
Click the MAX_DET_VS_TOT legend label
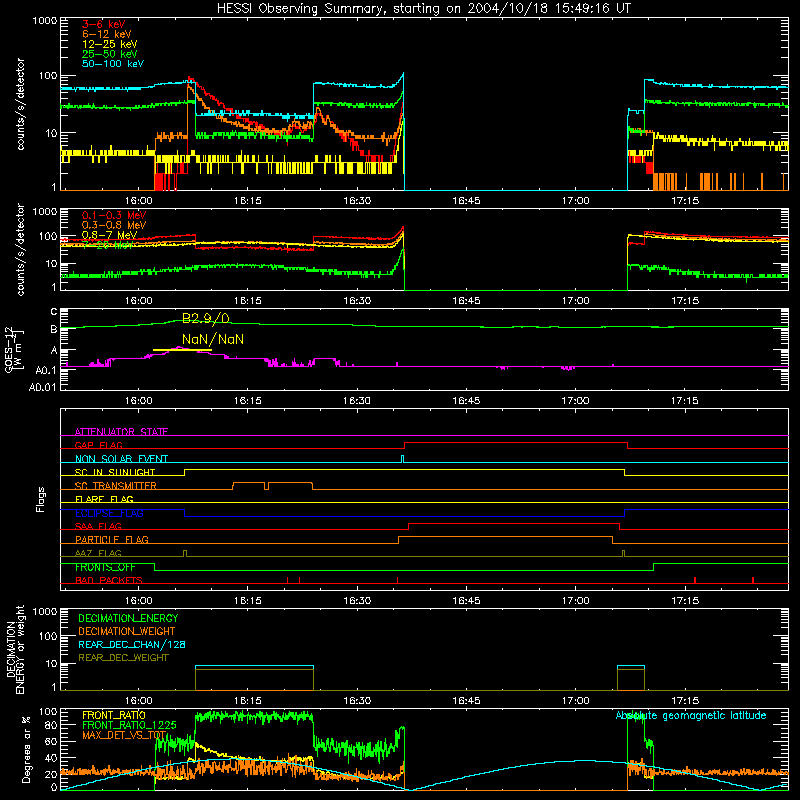124,735
